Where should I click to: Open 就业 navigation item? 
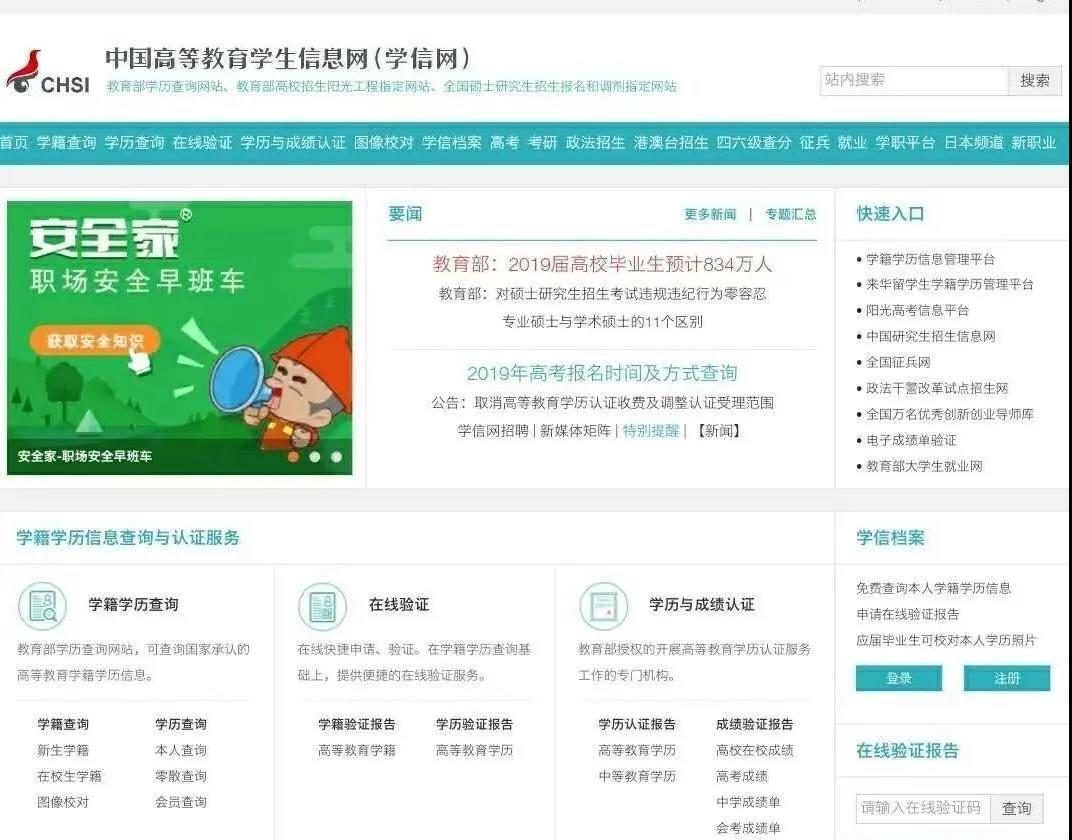coord(852,143)
